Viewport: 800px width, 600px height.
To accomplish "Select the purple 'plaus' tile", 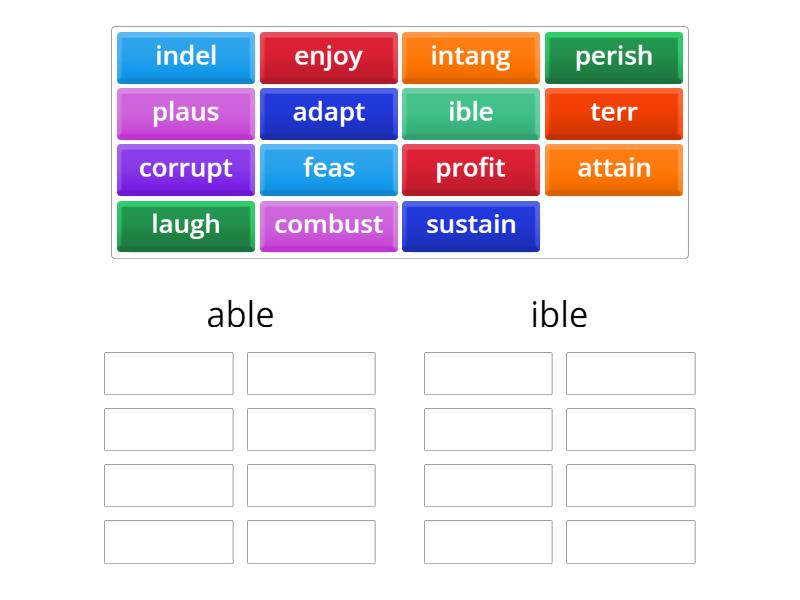I will [x=185, y=113].
